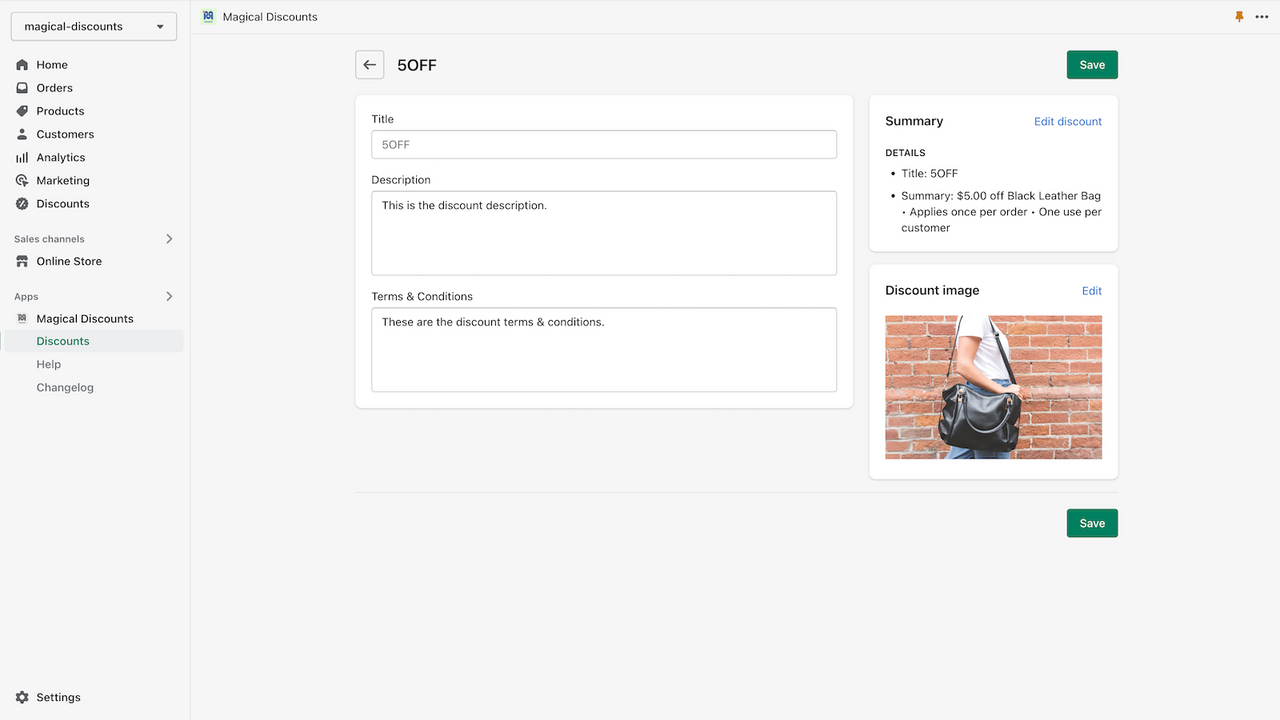The image size is (1280, 720).
Task: Click the Customers person icon
Action: [22, 134]
